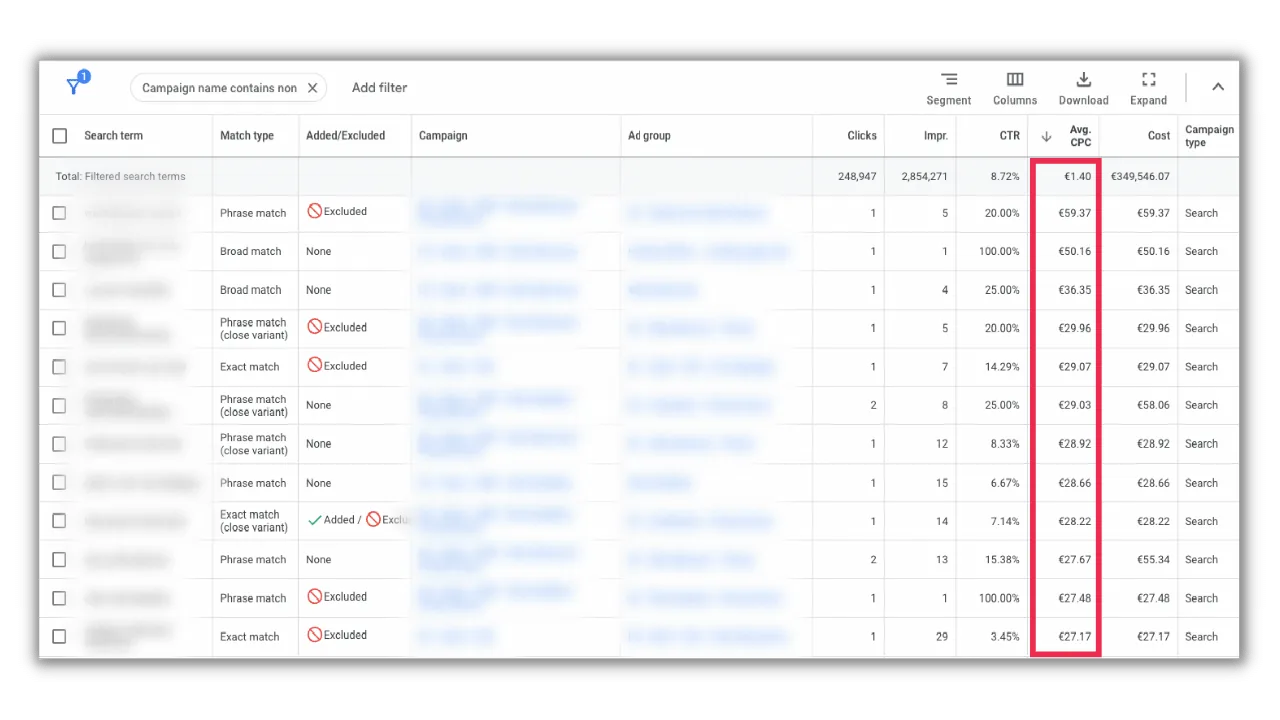
Task: Click the Match type column header
Action: pyautogui.click(x=247, y=136)
